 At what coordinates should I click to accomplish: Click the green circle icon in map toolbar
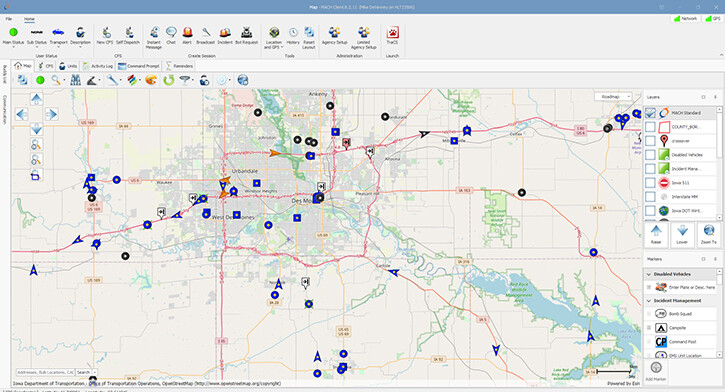[x=40, y=80]
